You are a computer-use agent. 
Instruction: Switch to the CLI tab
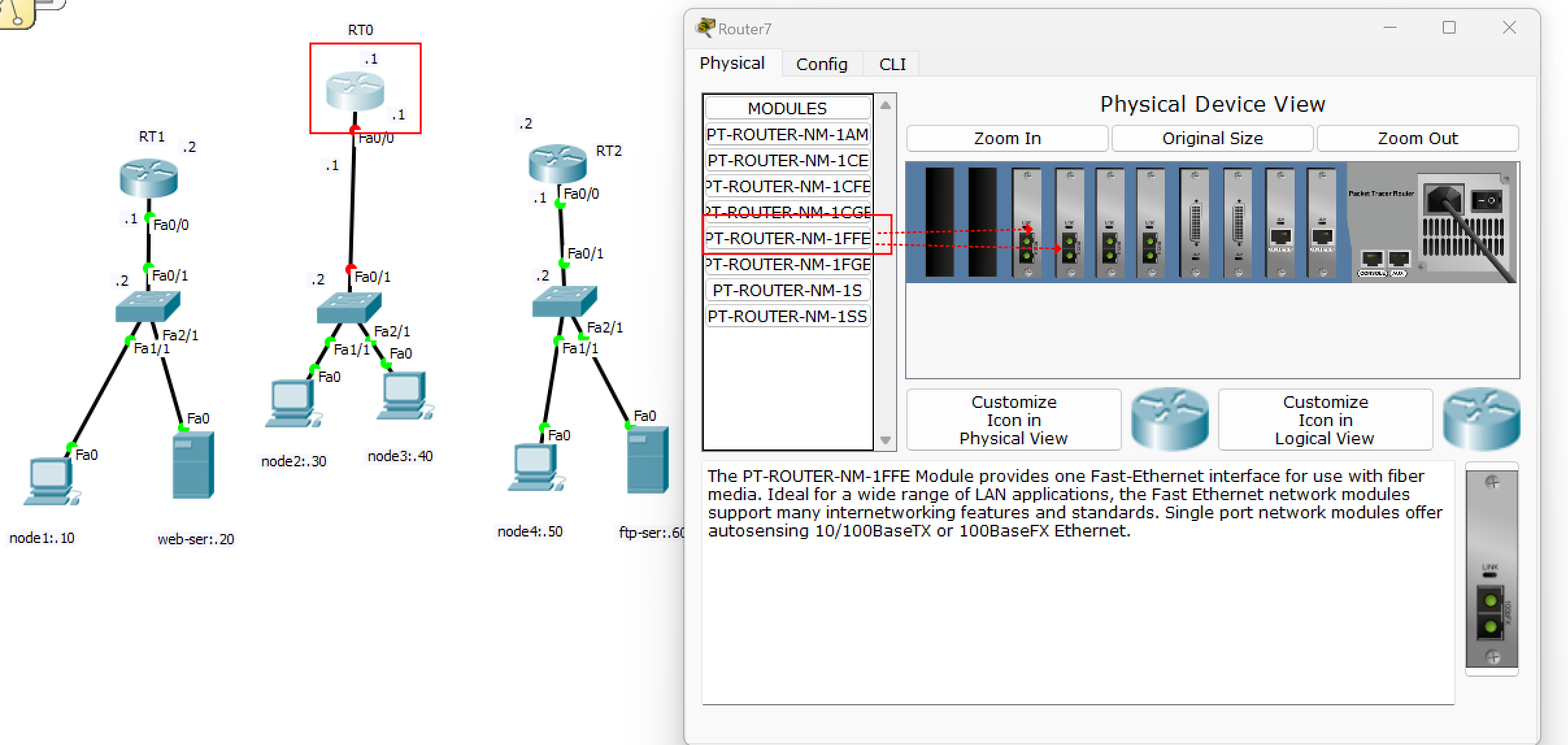click(x=892, y=64)
